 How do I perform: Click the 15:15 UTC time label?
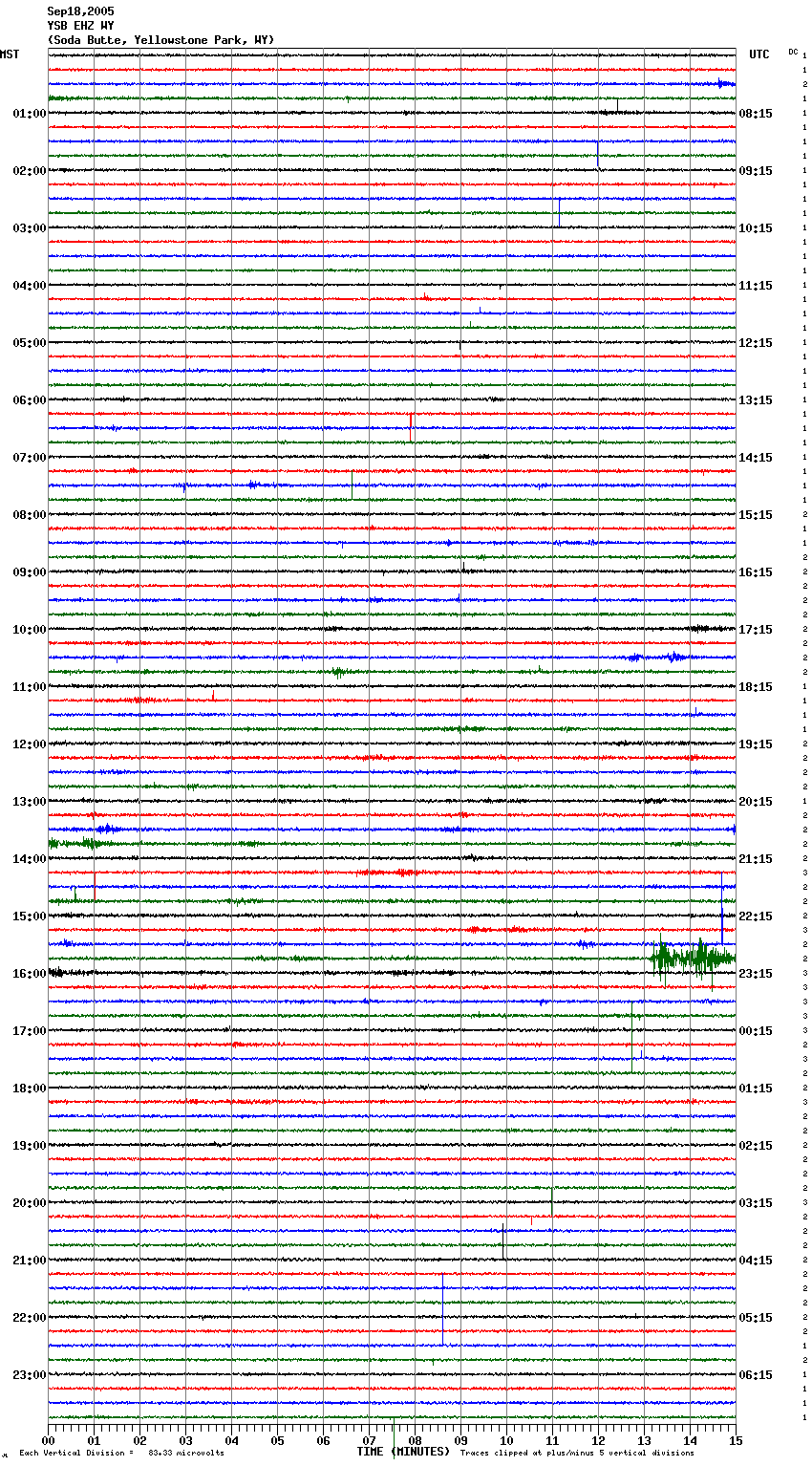click(x=756, y=515)
